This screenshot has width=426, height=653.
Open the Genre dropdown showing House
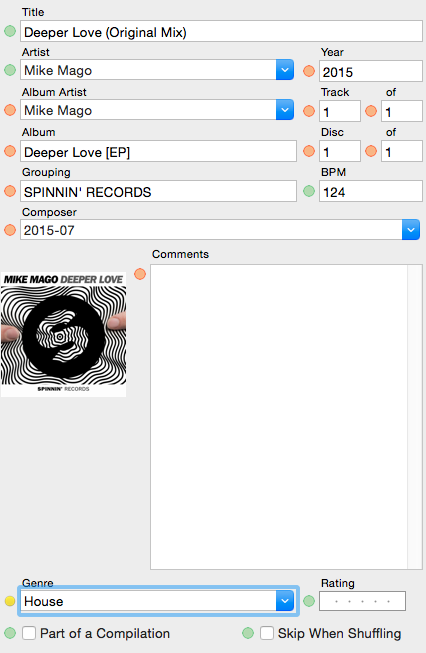(x=285, y=601)
